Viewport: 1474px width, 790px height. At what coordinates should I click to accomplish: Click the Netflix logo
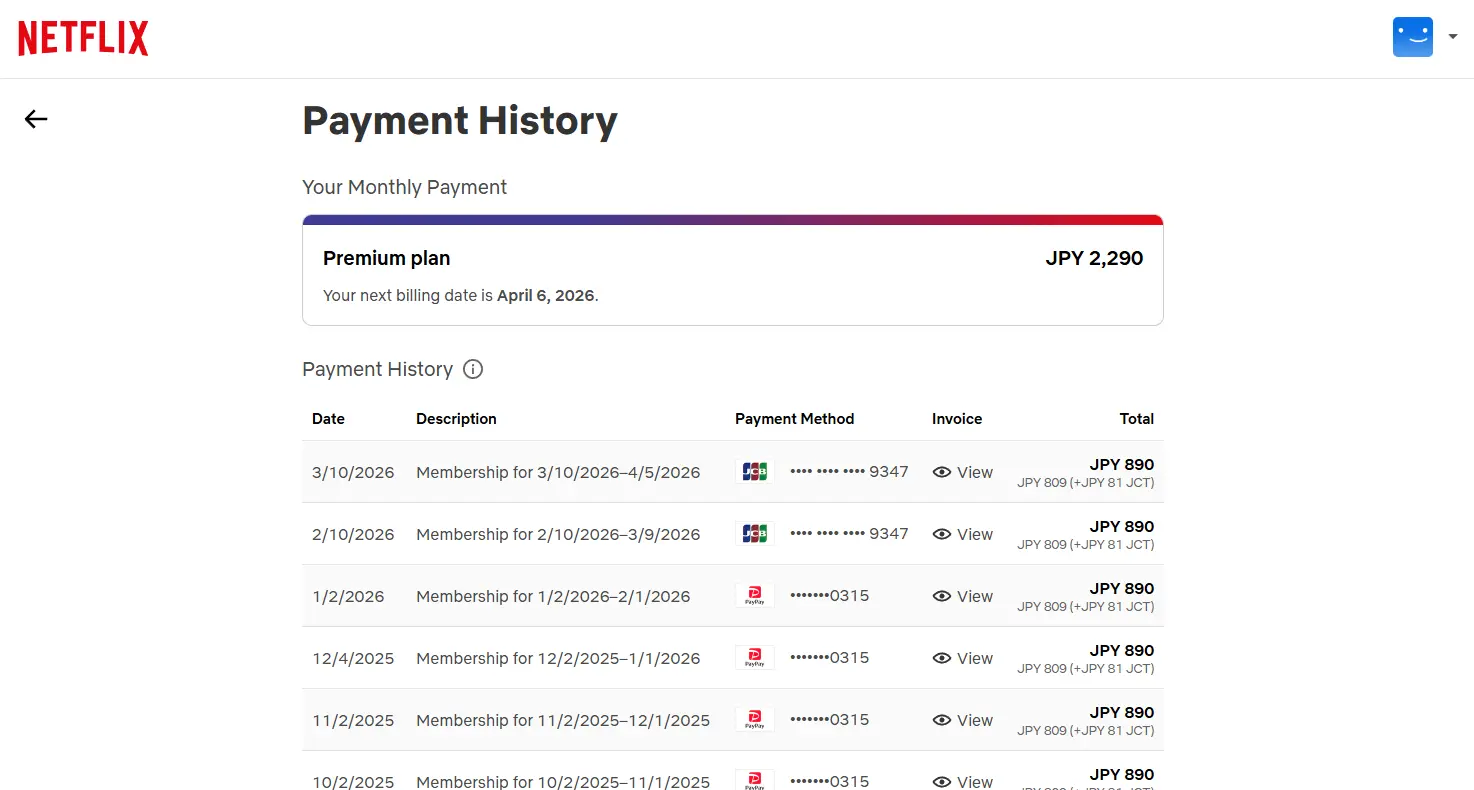(83, 38)
